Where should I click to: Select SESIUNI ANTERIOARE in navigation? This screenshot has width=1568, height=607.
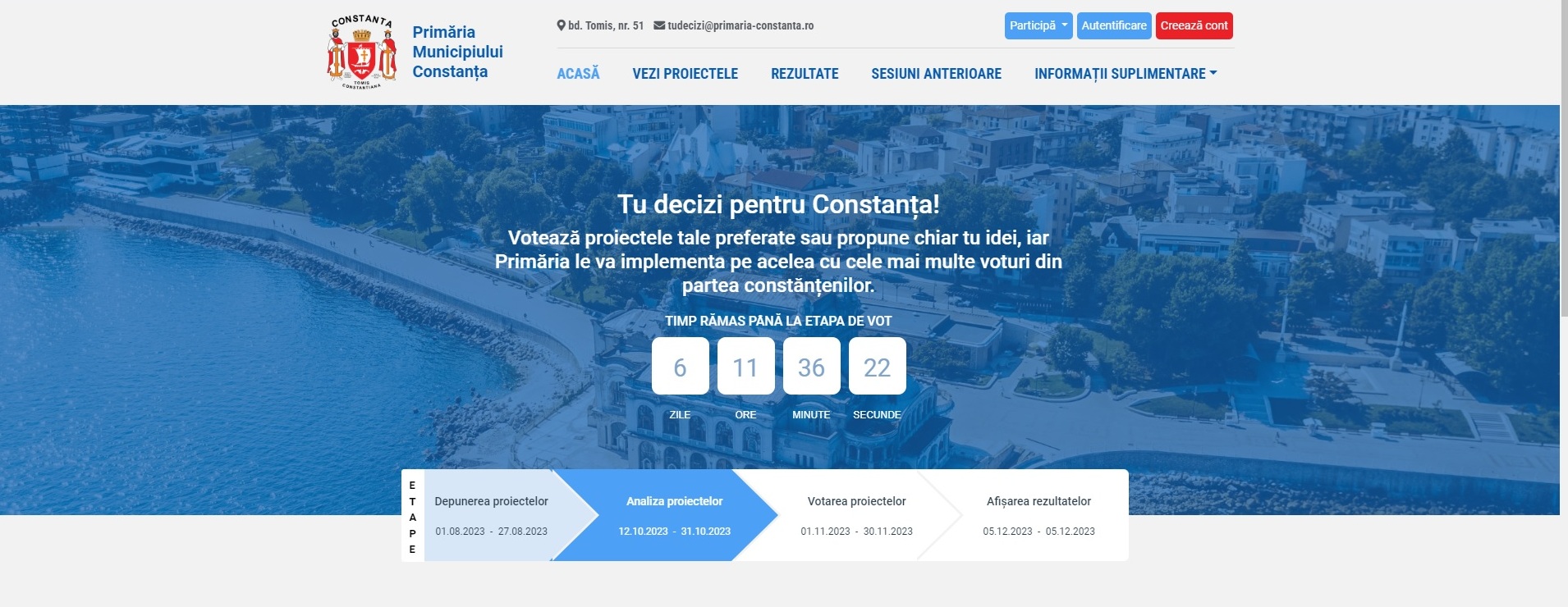[x=936, y=74]
